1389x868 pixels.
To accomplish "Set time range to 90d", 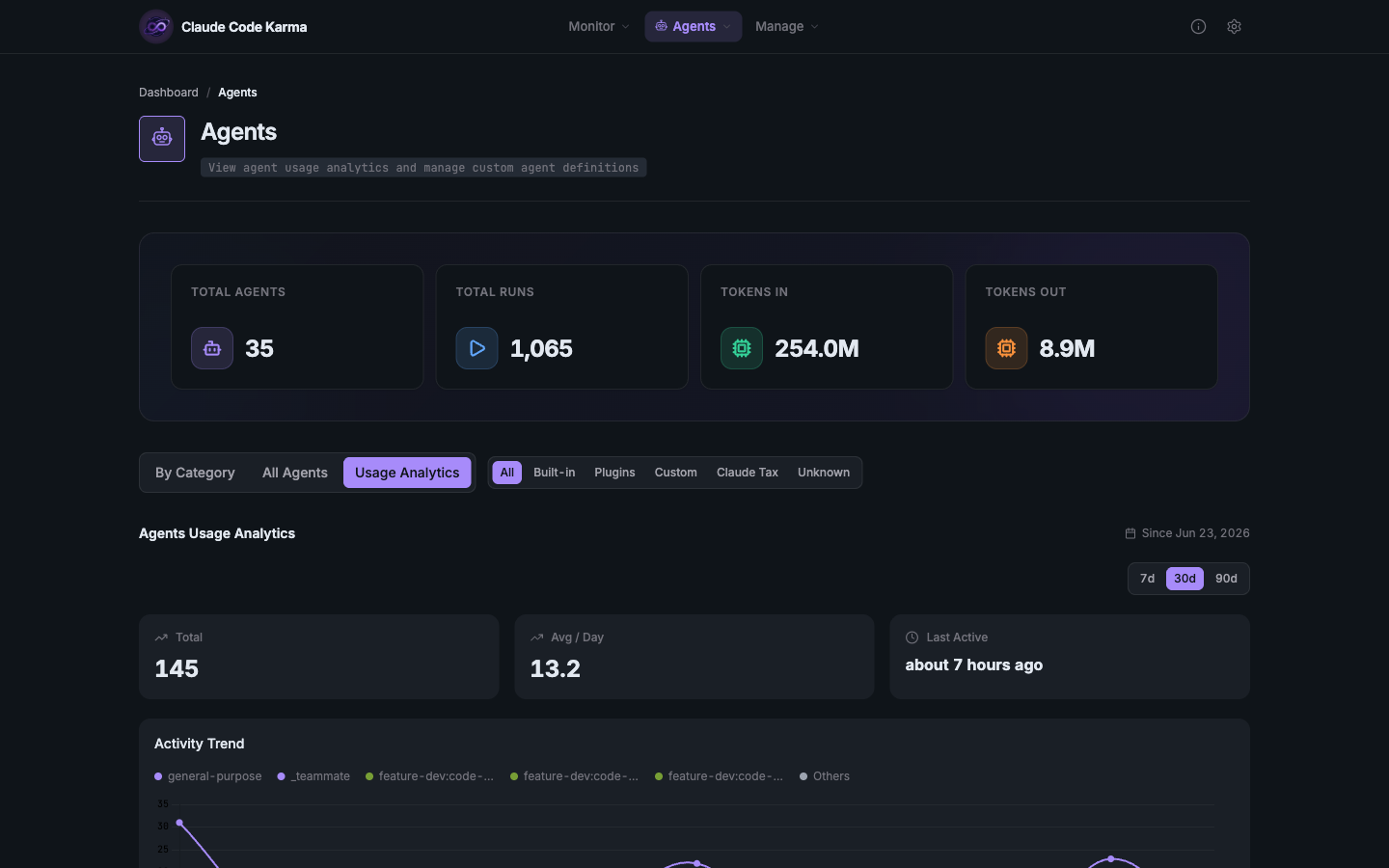I will click(1226, 579).
